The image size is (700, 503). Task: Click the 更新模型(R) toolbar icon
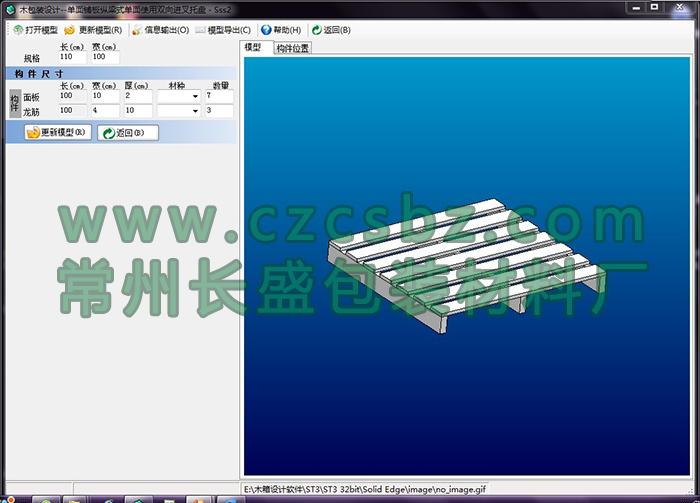[69, 30]
